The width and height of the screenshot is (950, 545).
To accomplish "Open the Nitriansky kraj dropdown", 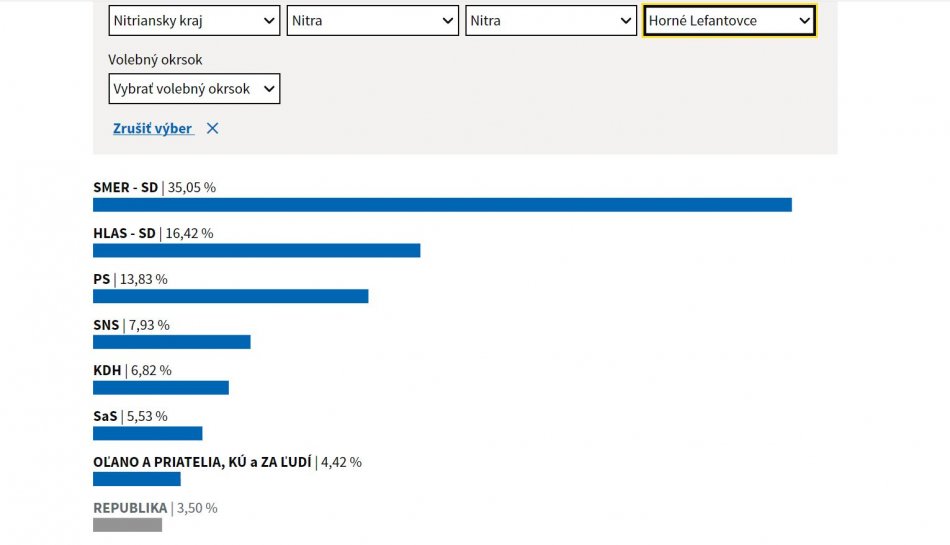I will [x=194, y=20].
